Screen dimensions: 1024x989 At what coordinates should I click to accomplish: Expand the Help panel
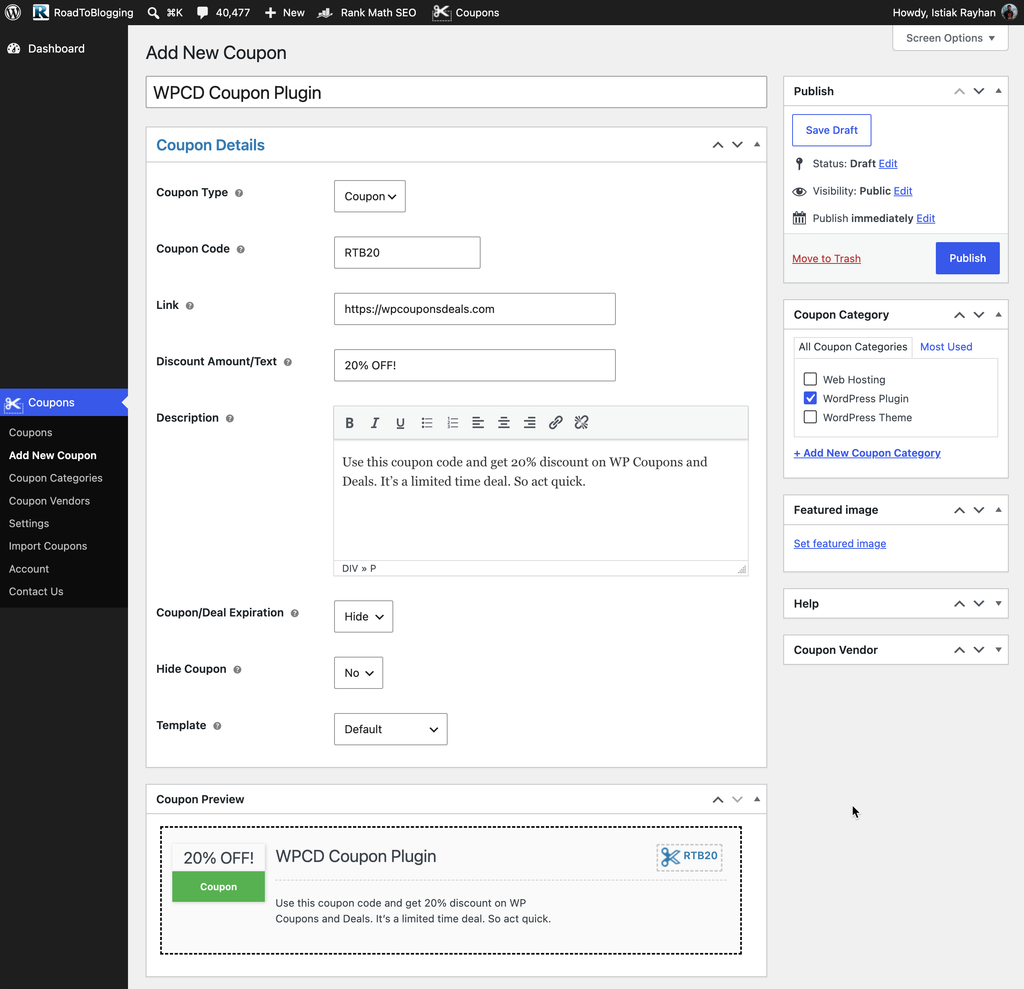(999, 604)
